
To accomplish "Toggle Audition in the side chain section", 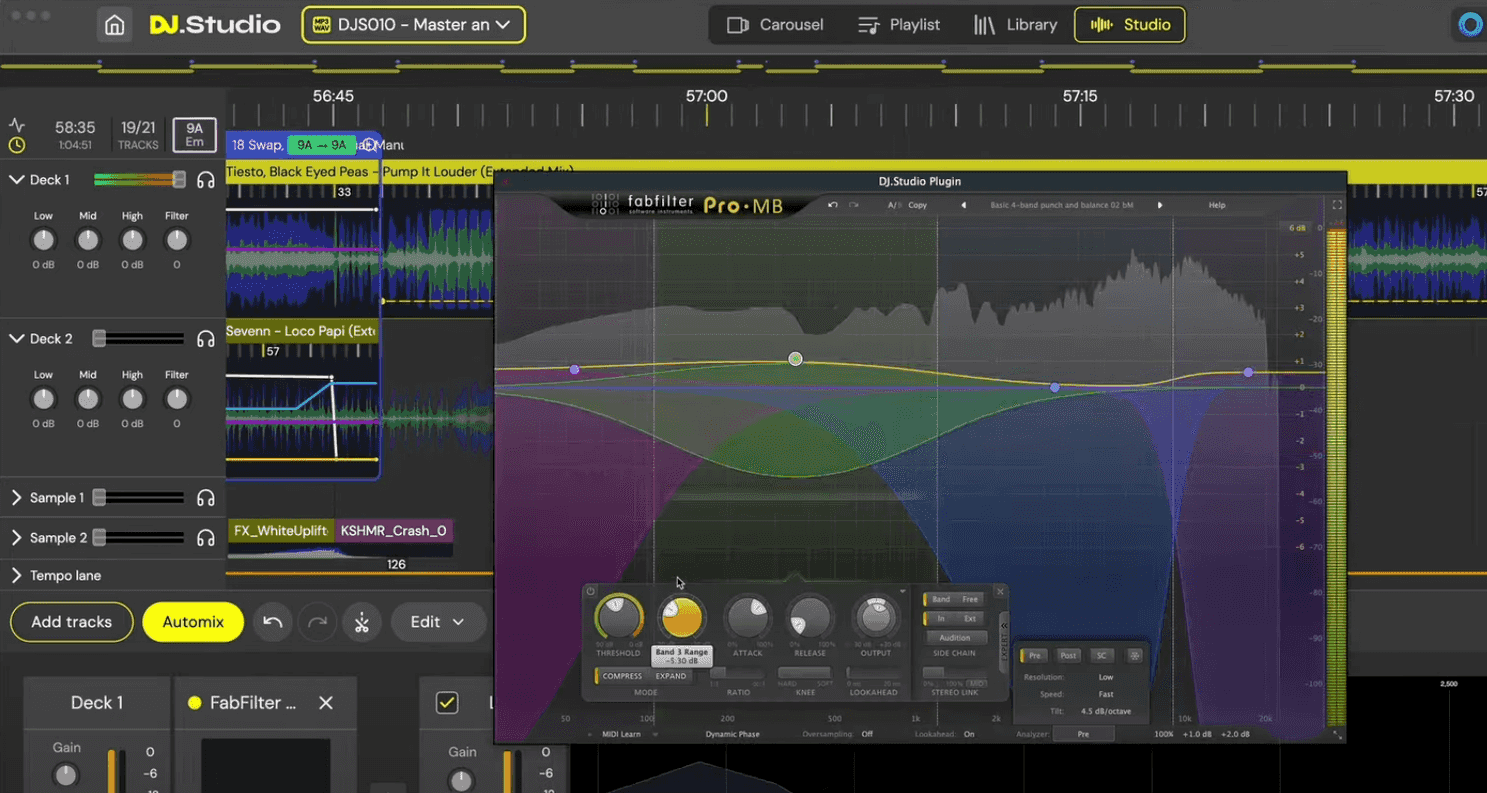I will [x=955, y=637].
